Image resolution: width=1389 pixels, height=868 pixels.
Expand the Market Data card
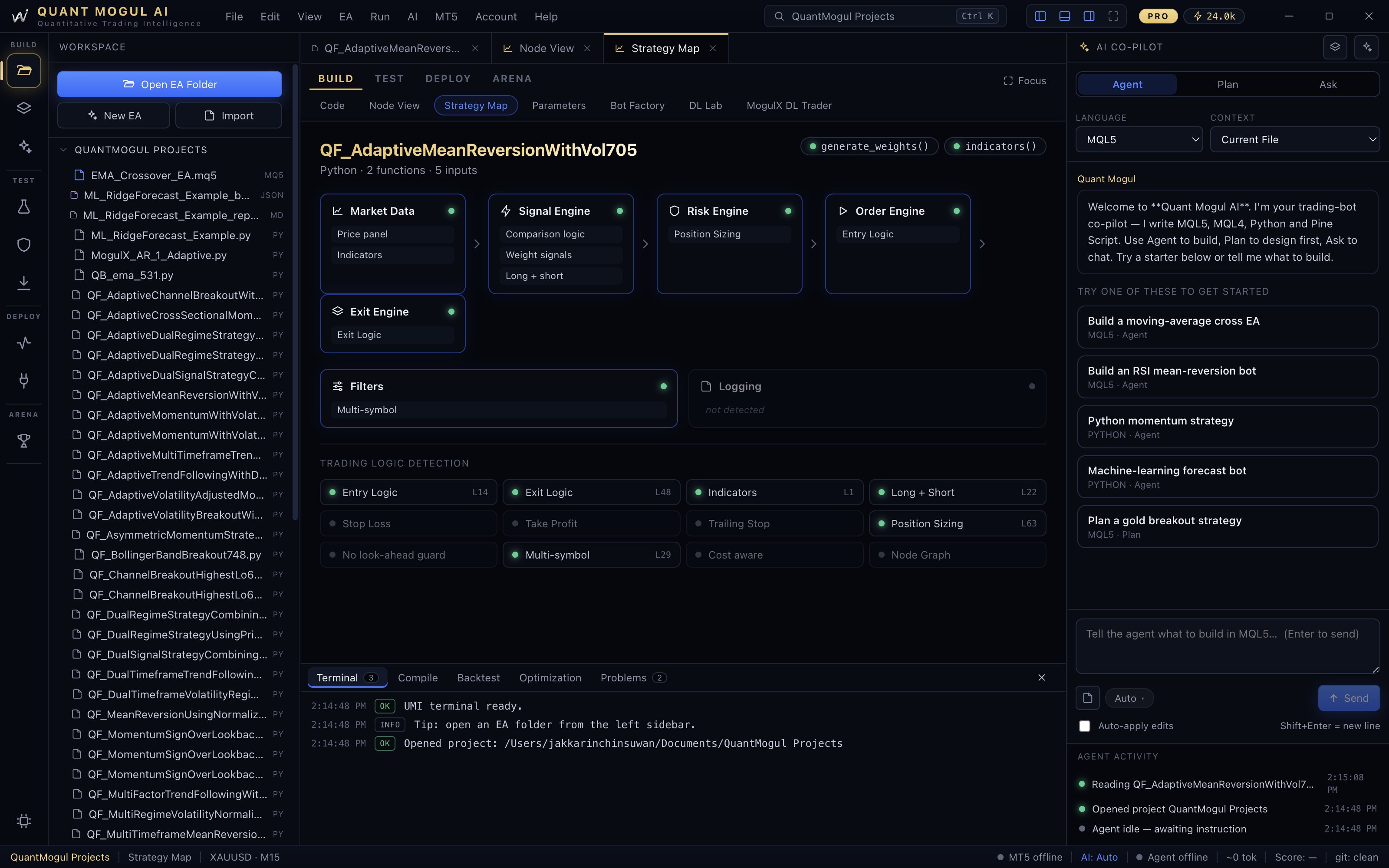(392, 244)
